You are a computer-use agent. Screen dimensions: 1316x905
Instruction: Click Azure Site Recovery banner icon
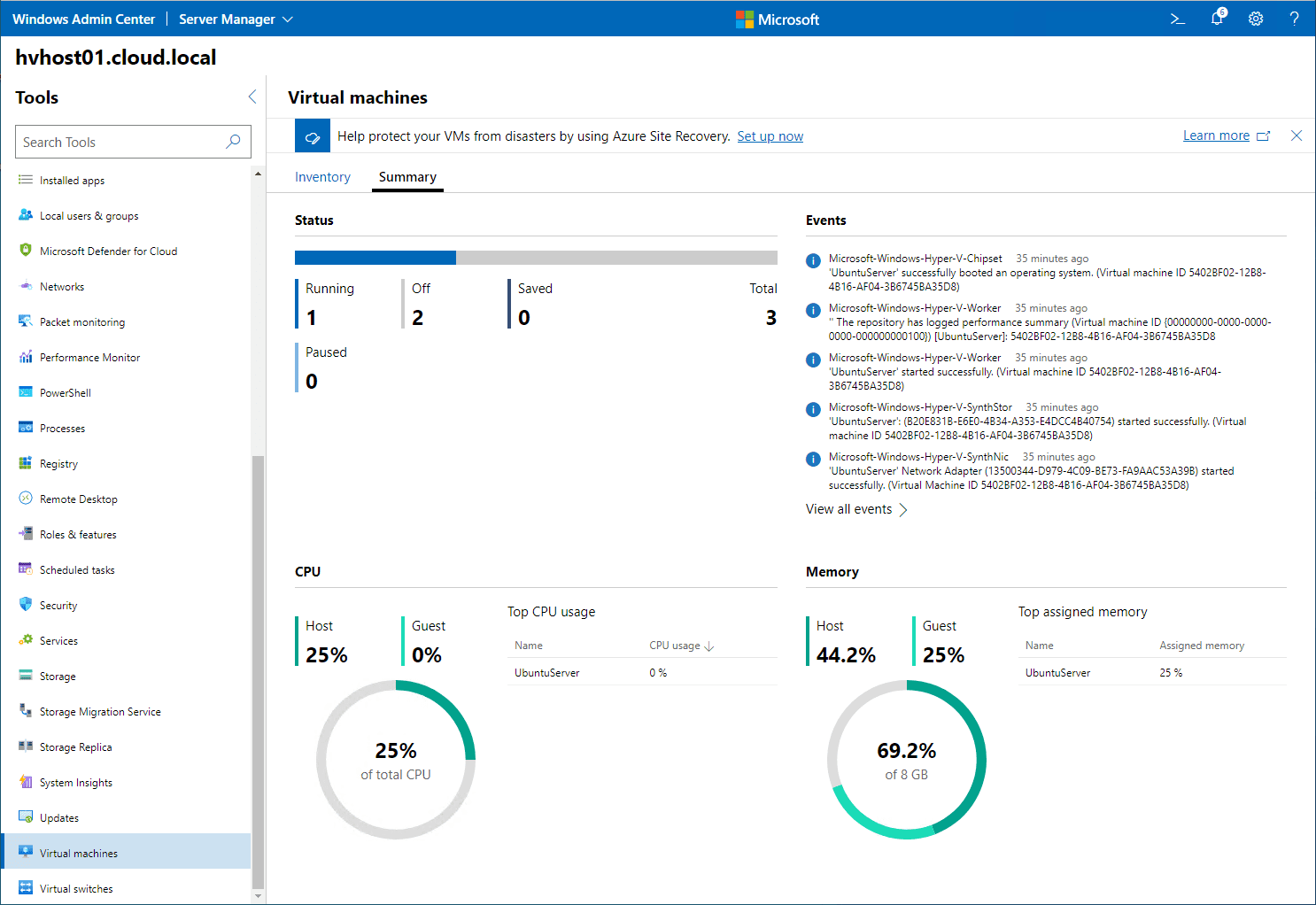point(313,136)
